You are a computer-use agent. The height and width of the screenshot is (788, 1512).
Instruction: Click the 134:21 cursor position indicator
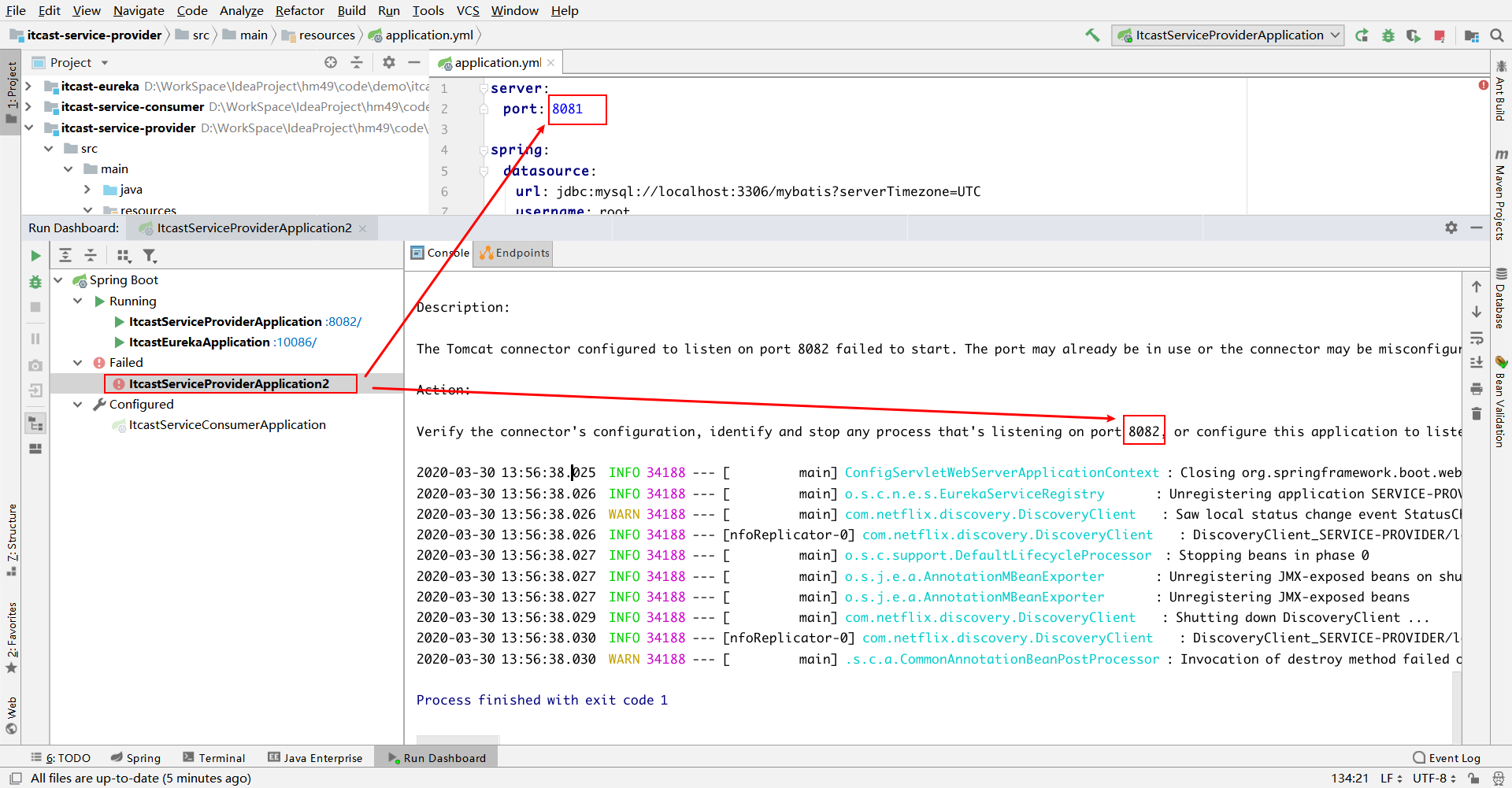click(x=1350, y=778)
